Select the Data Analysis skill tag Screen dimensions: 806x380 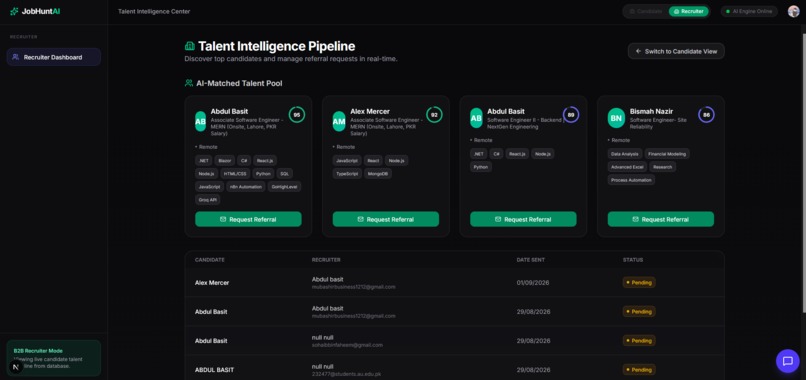tap(625, 154)
